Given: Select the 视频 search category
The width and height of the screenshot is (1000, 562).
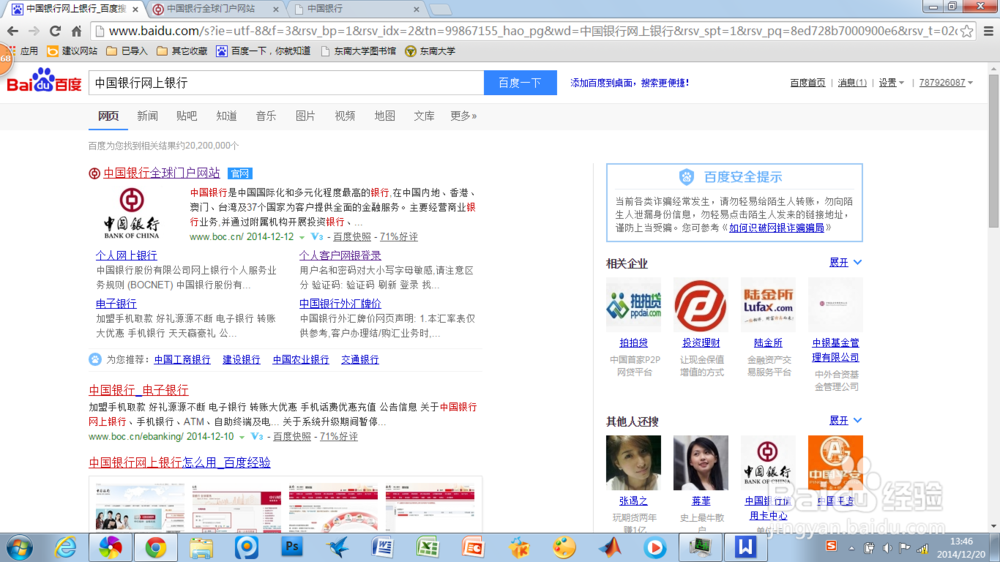Looking at the screenshot, I should click(x=344, y=116).
